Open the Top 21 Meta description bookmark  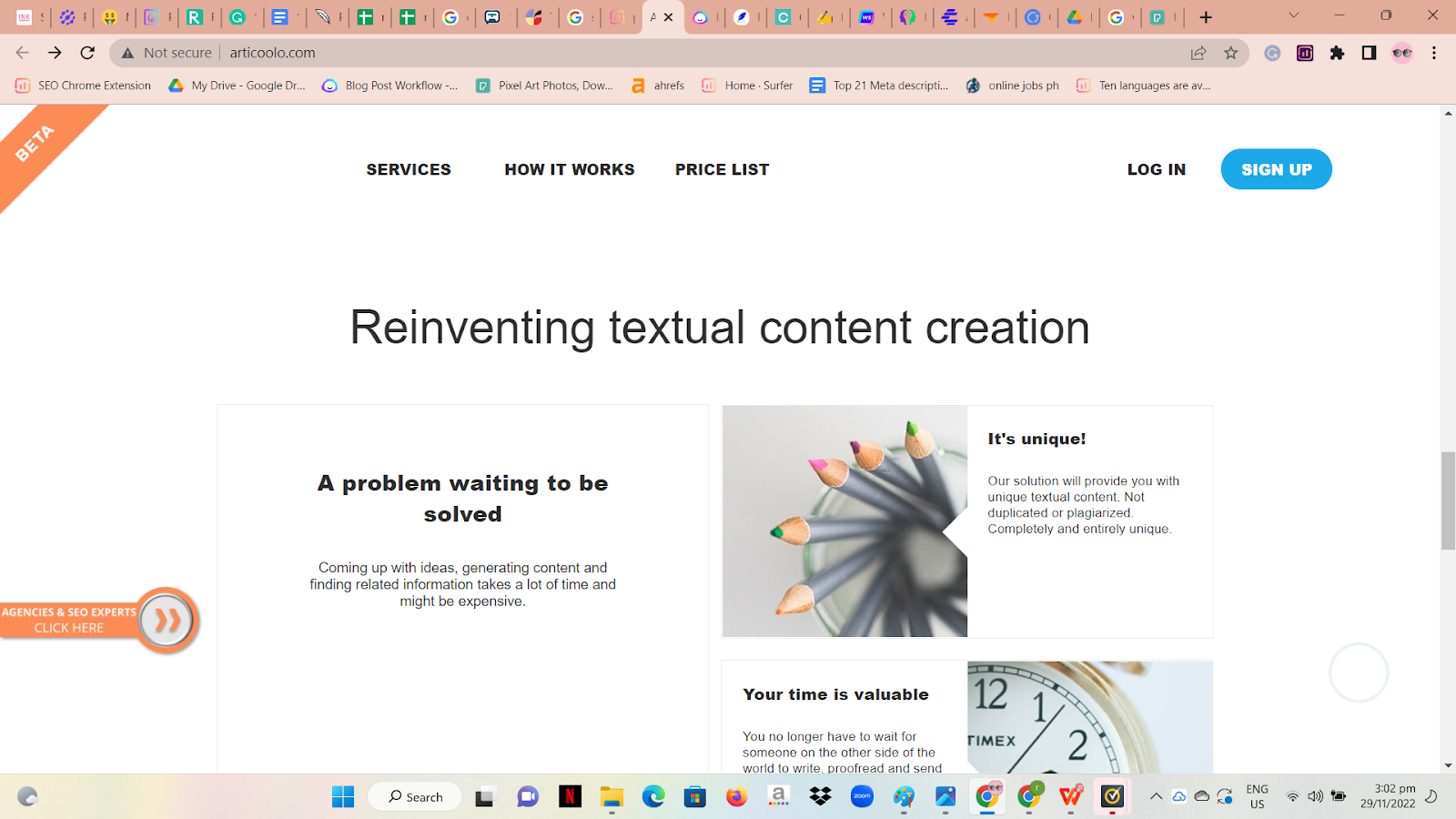click(x=879, y=86)
